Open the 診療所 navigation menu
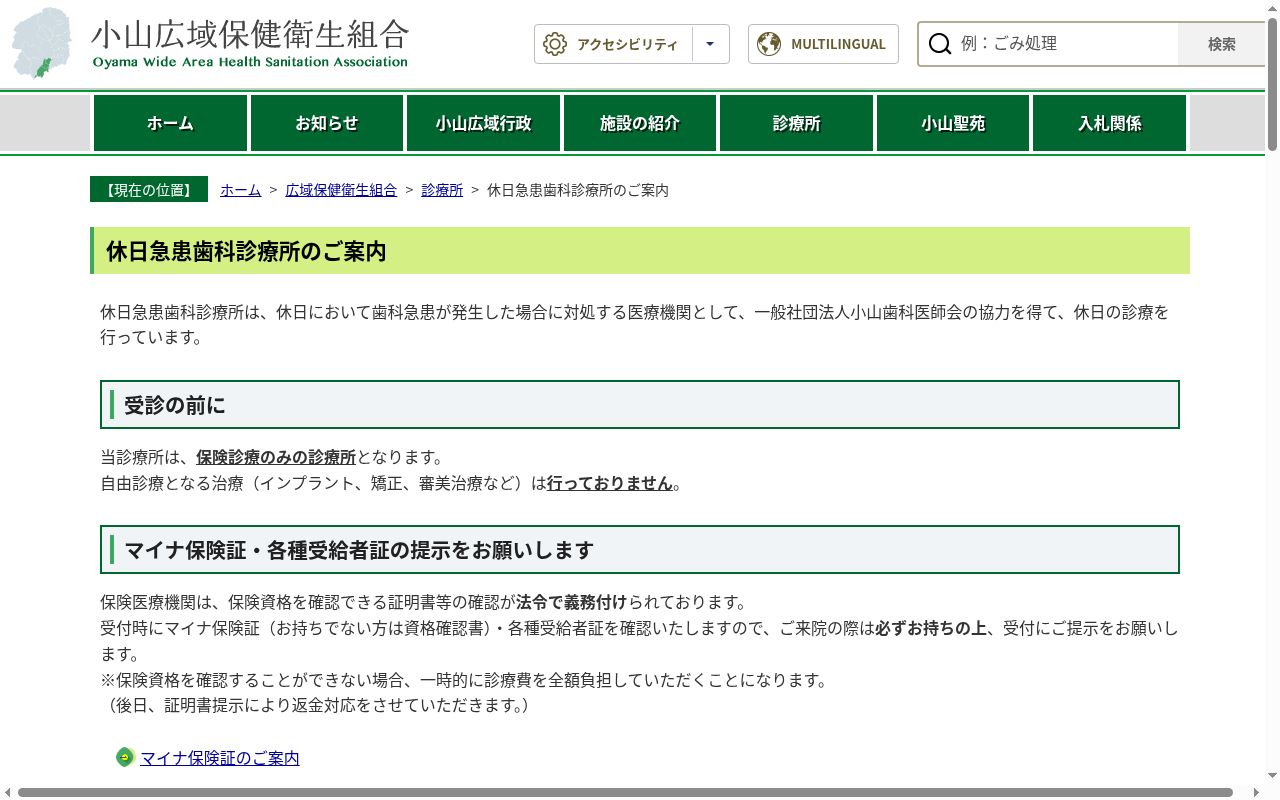The width and height of the screenshot is (1280, 800). [x=796, y=123]
